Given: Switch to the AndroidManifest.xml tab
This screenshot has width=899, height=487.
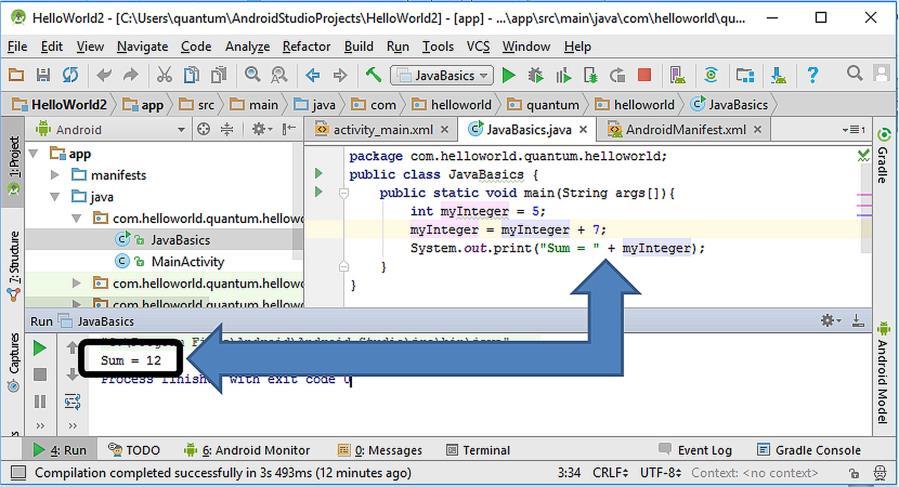Looking at the screenshot, I should pyautogui.click(x=685, y=130).
